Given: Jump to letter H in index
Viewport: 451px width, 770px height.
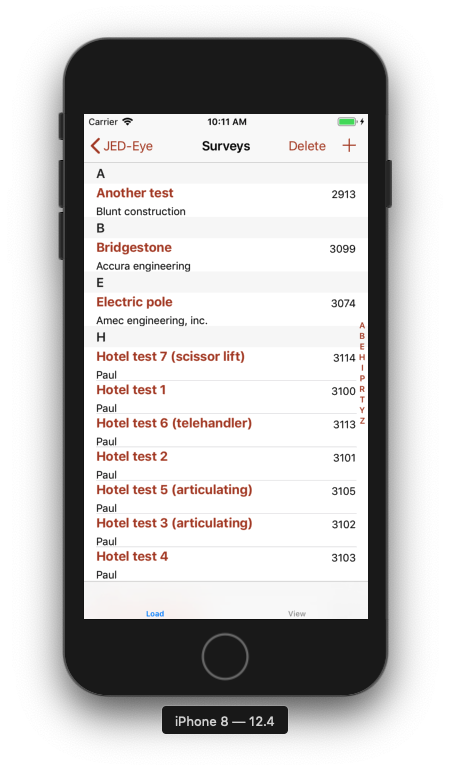Looking at the screenshot, I should tap(362, 357).
